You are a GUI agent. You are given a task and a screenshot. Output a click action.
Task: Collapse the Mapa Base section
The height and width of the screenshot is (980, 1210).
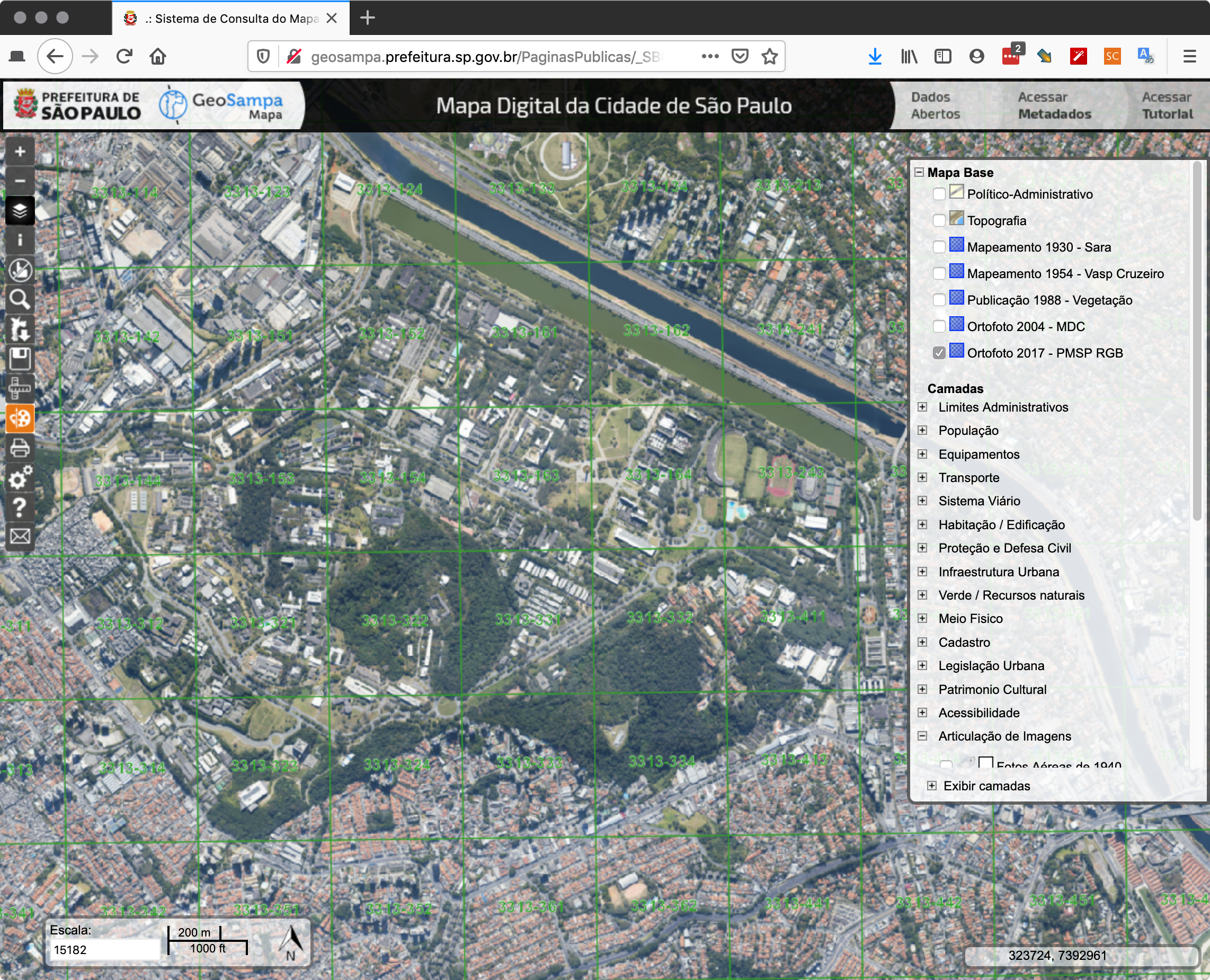coord(919,173)
